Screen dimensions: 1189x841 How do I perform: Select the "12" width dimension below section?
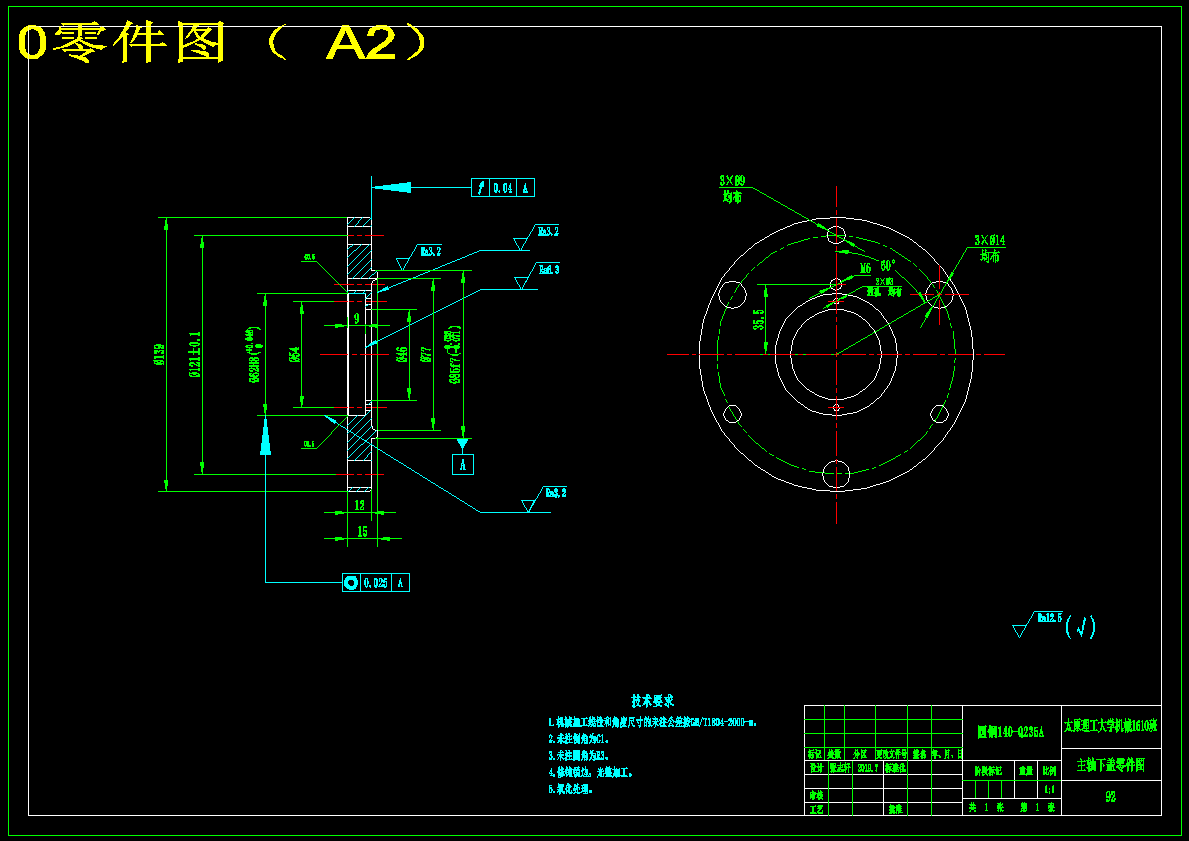[360, 505]
